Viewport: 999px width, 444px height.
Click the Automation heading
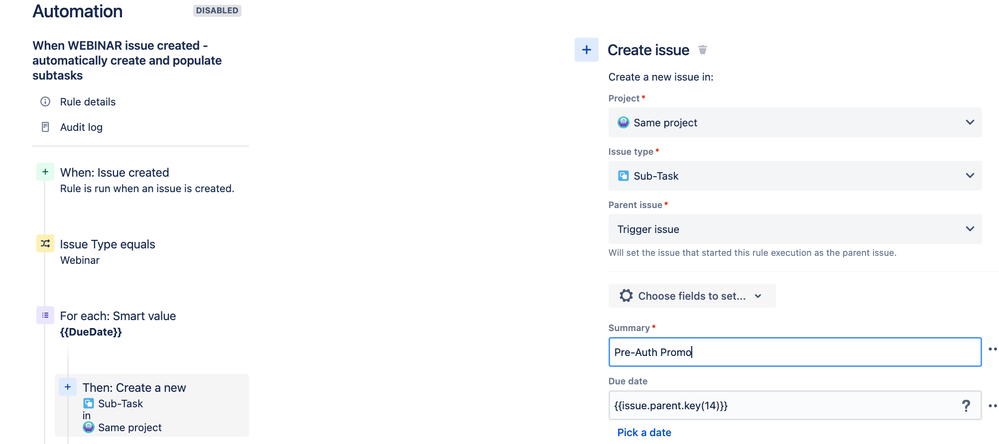click(x=77, y=11)
